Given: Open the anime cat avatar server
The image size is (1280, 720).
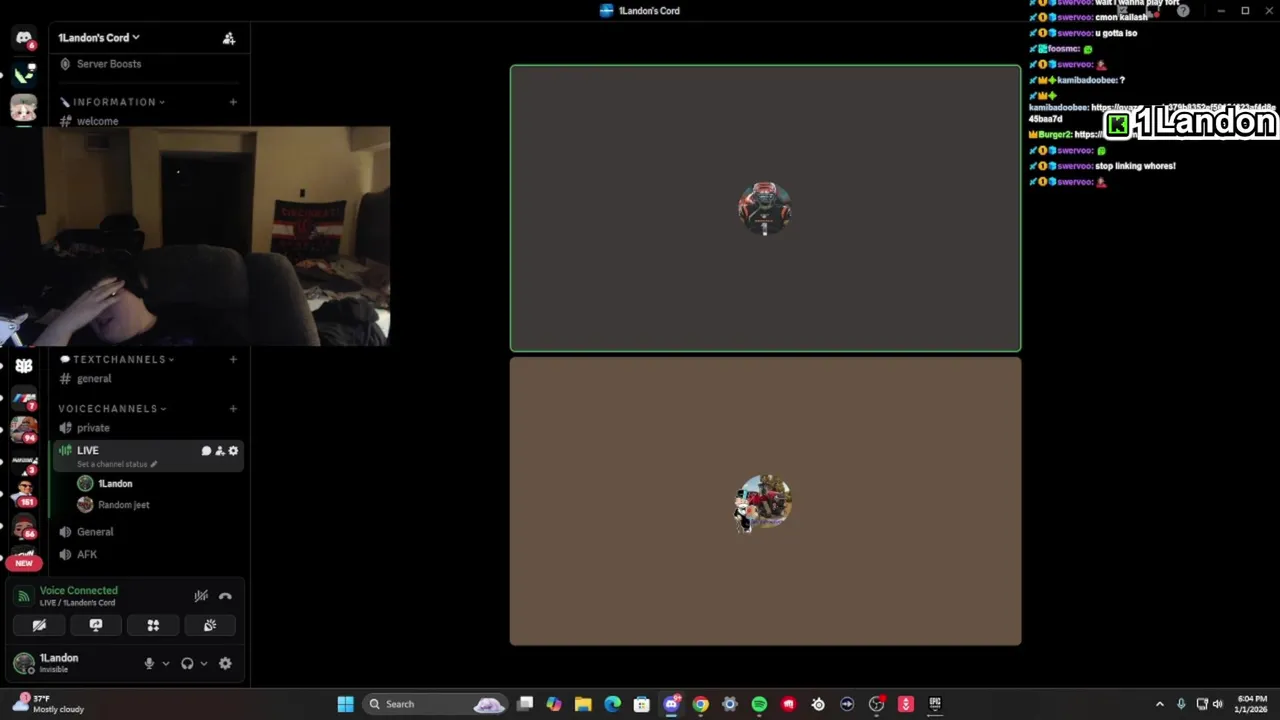Looking at the screenshot, I should 24,107.
